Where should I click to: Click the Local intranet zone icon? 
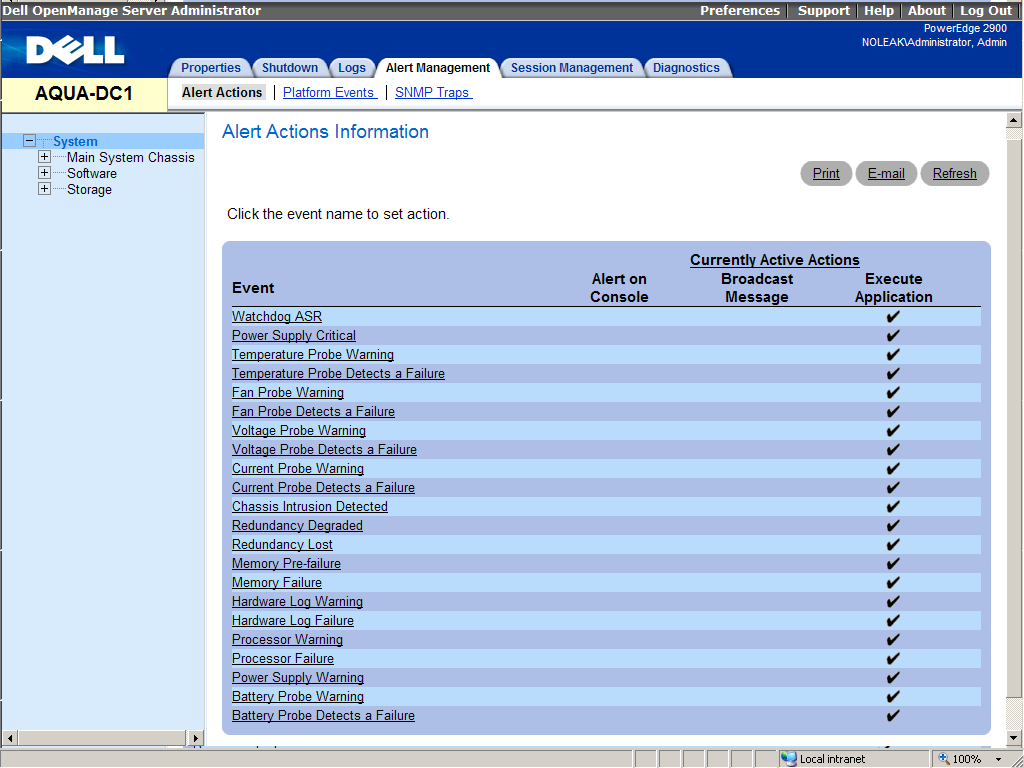[x=789, y=759]
